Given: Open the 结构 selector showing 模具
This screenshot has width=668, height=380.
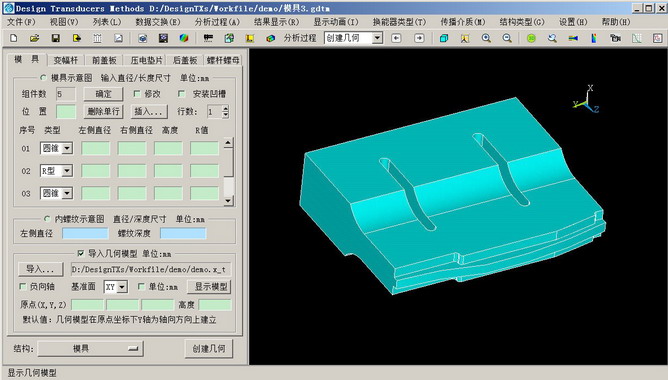Looking at the screenshot, I should [90, 348].
